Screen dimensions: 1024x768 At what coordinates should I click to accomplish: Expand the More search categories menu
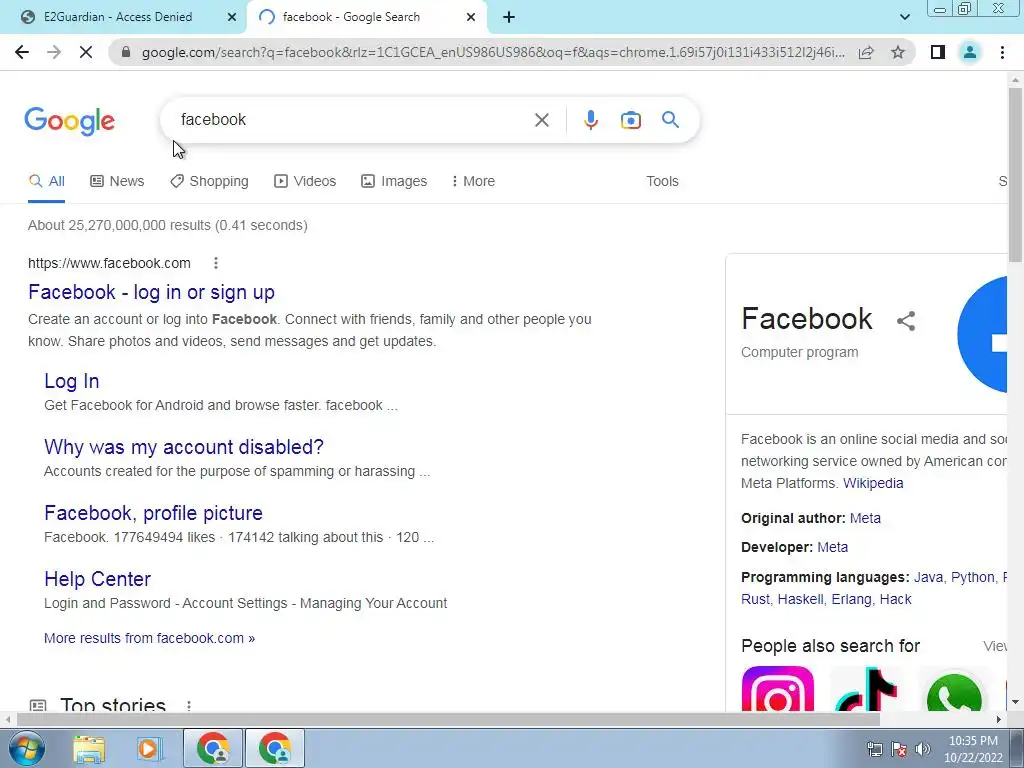(473, 181)
